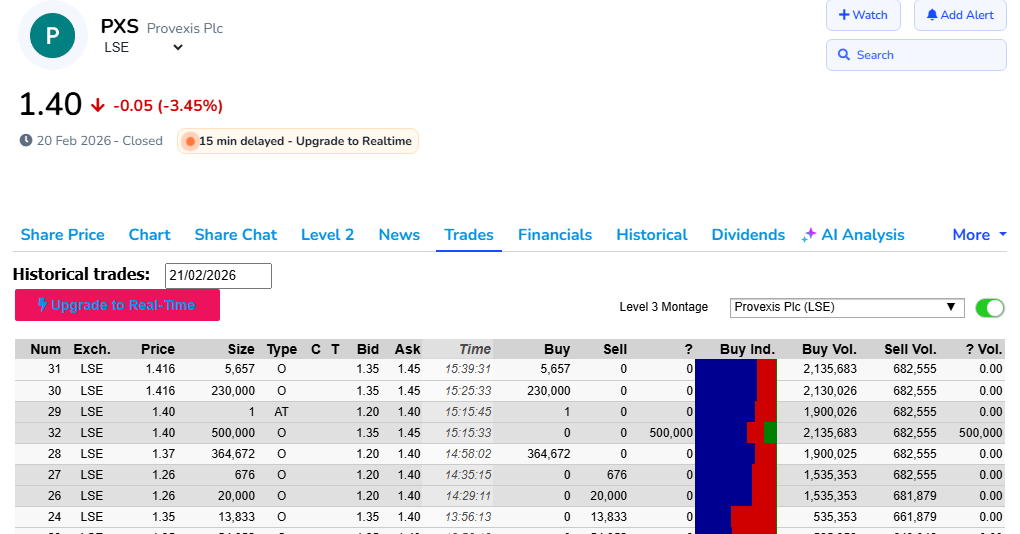
Task: Click the pink Upgrade to Real-Time button
Action: click(117, 305)
